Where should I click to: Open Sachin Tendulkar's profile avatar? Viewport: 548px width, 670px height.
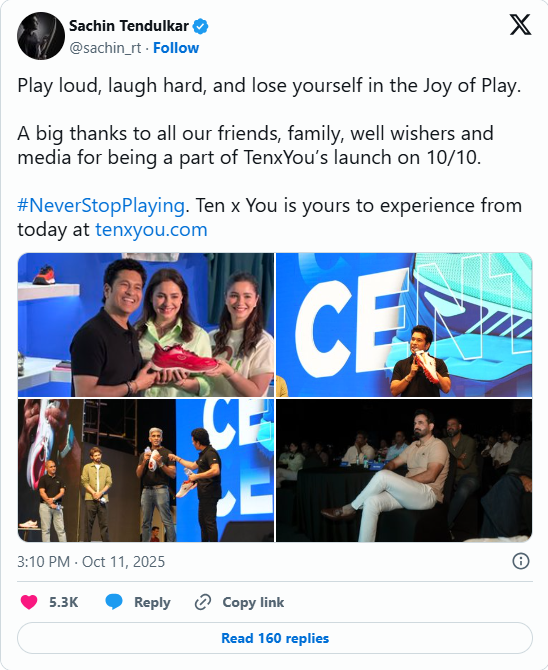41,36
